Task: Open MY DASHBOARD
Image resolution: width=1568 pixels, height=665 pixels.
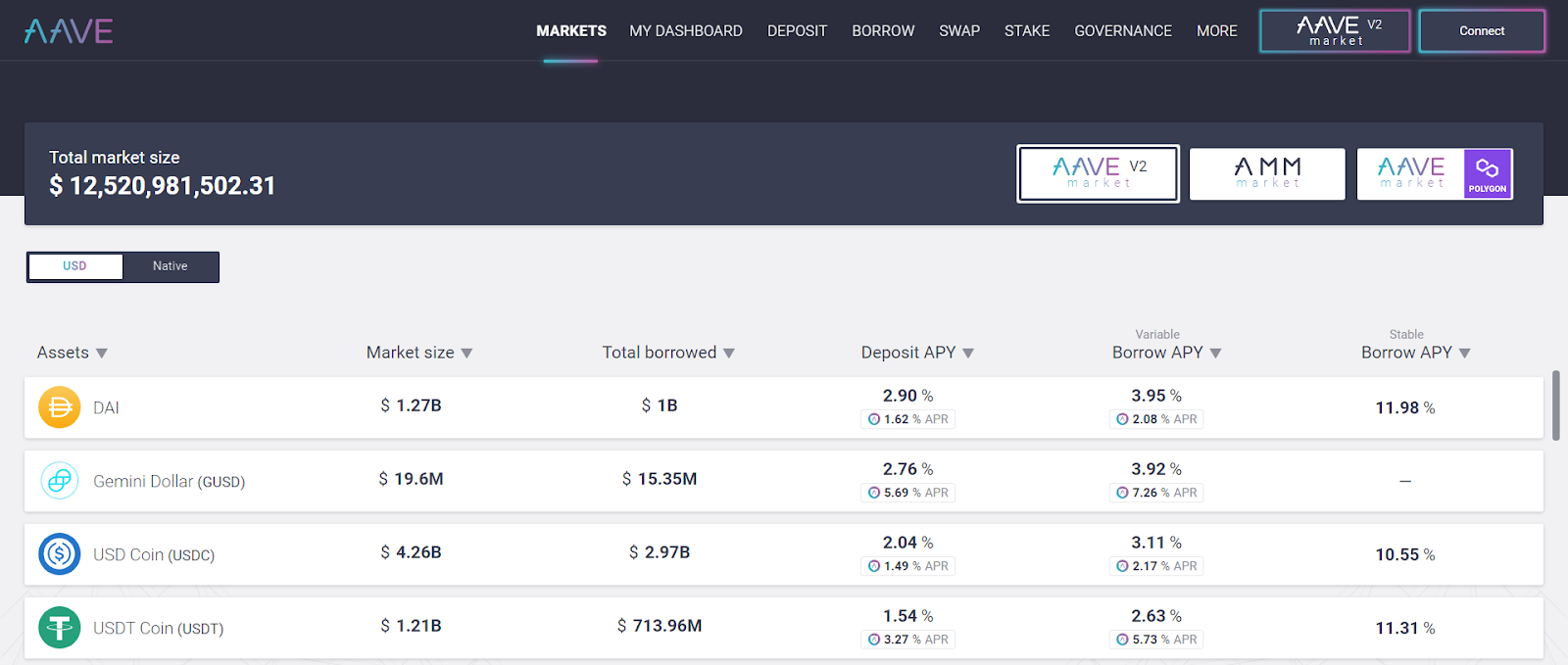Action: 686,31
